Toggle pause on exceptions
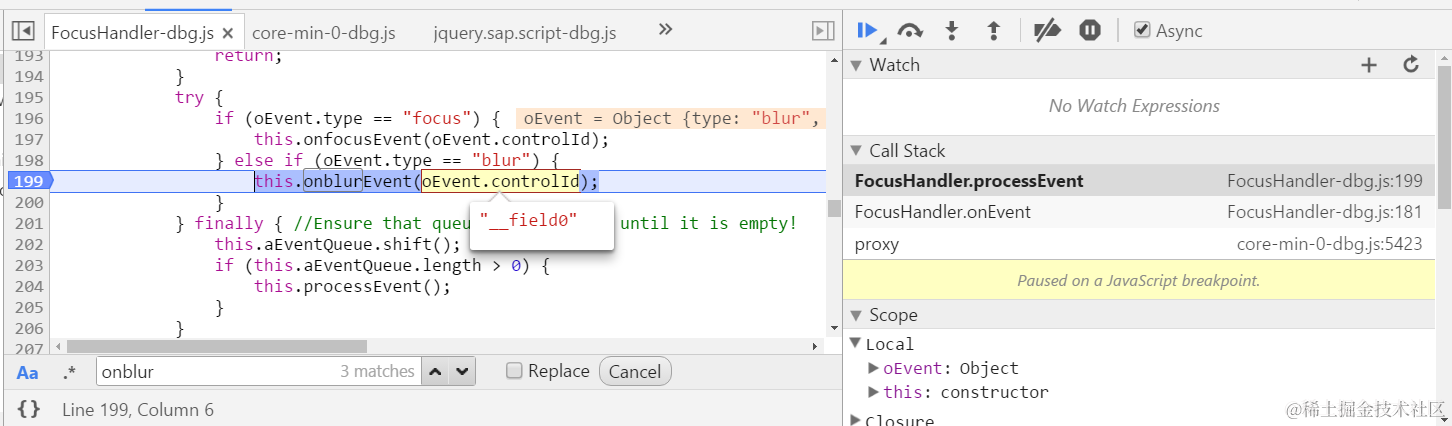This screenshot has width=1452, height=426. pyautogui.click(x=1090, y=31)
